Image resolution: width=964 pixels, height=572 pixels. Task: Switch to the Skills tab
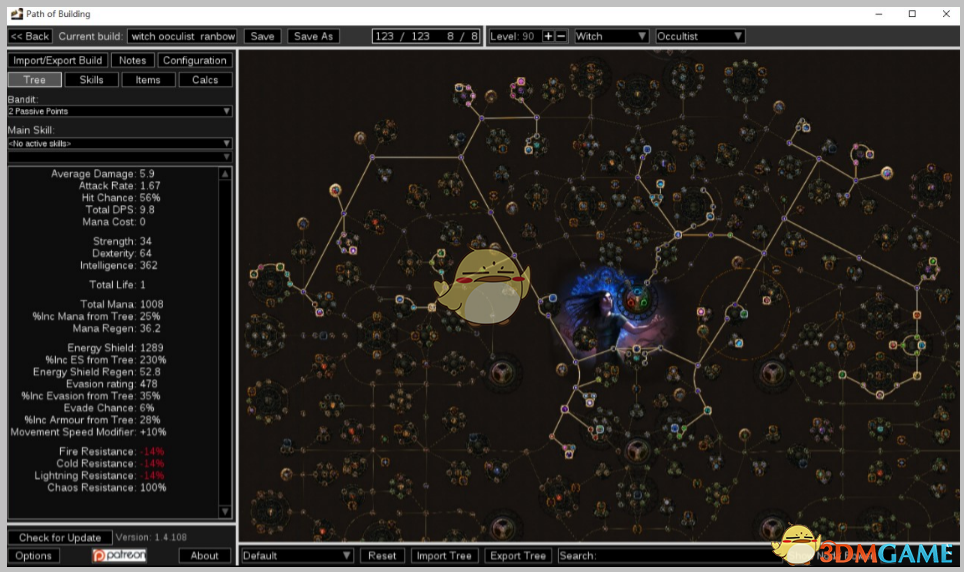[91, 79]
